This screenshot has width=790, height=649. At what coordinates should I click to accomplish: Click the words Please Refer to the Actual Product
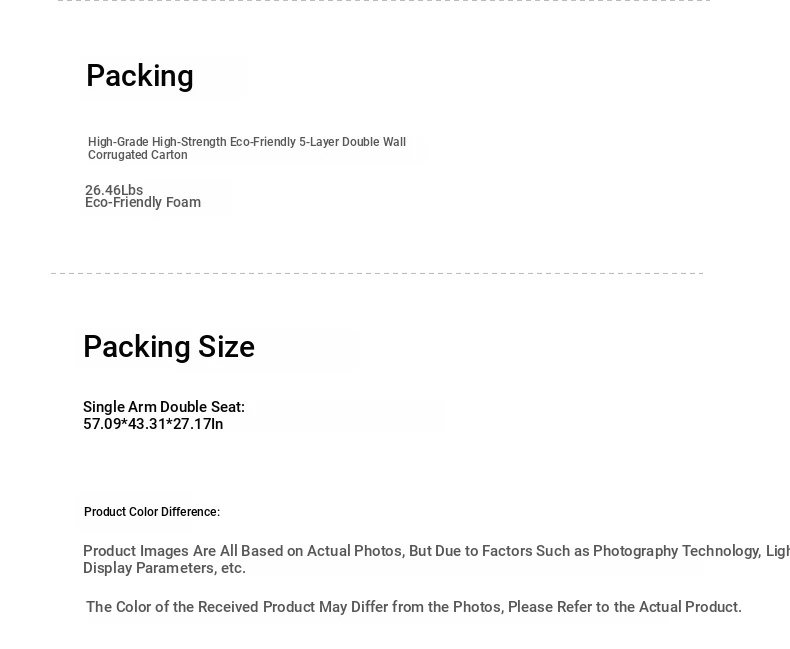coord(625,607)
